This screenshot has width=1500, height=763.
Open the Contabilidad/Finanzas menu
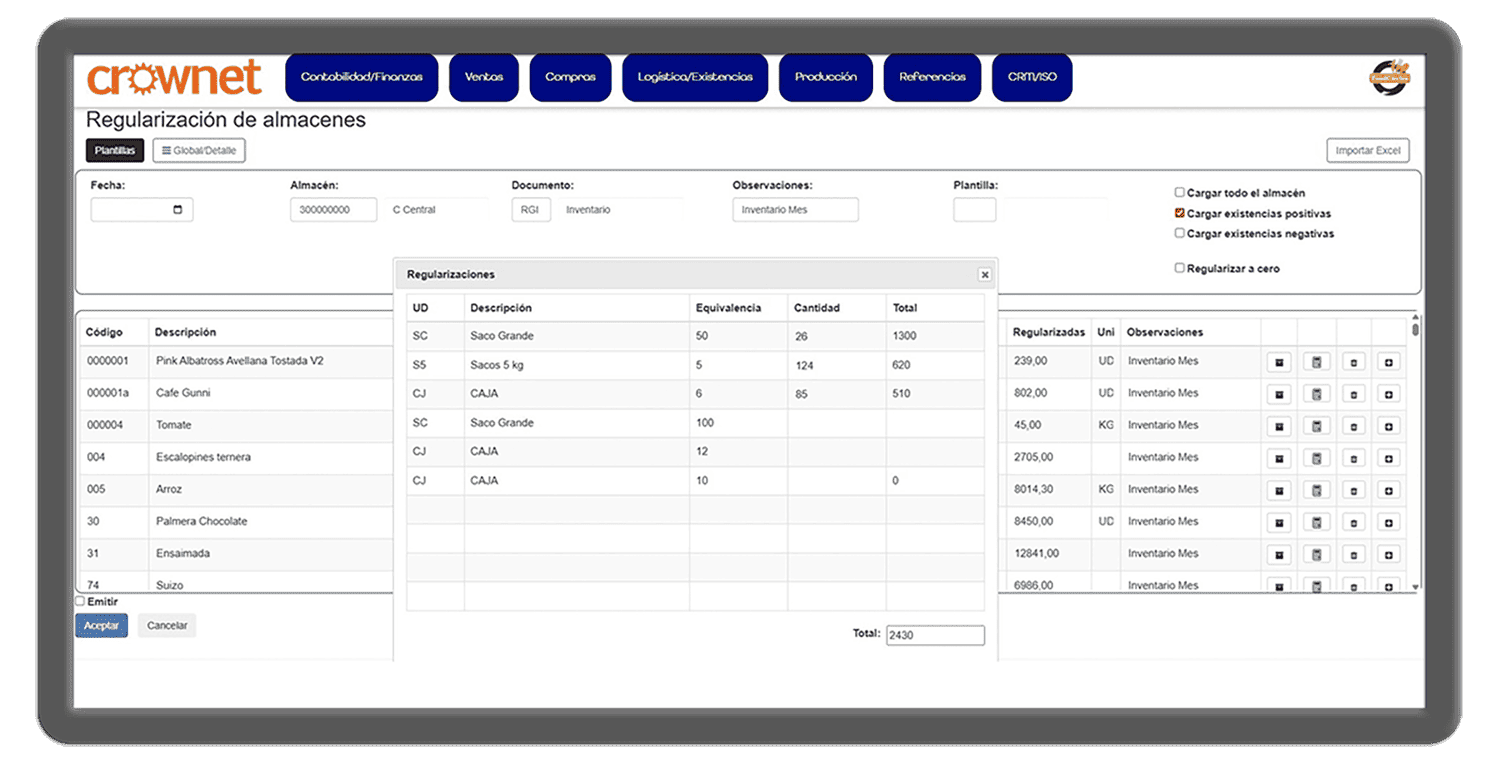pyautogui.click(x=361, y=77)
